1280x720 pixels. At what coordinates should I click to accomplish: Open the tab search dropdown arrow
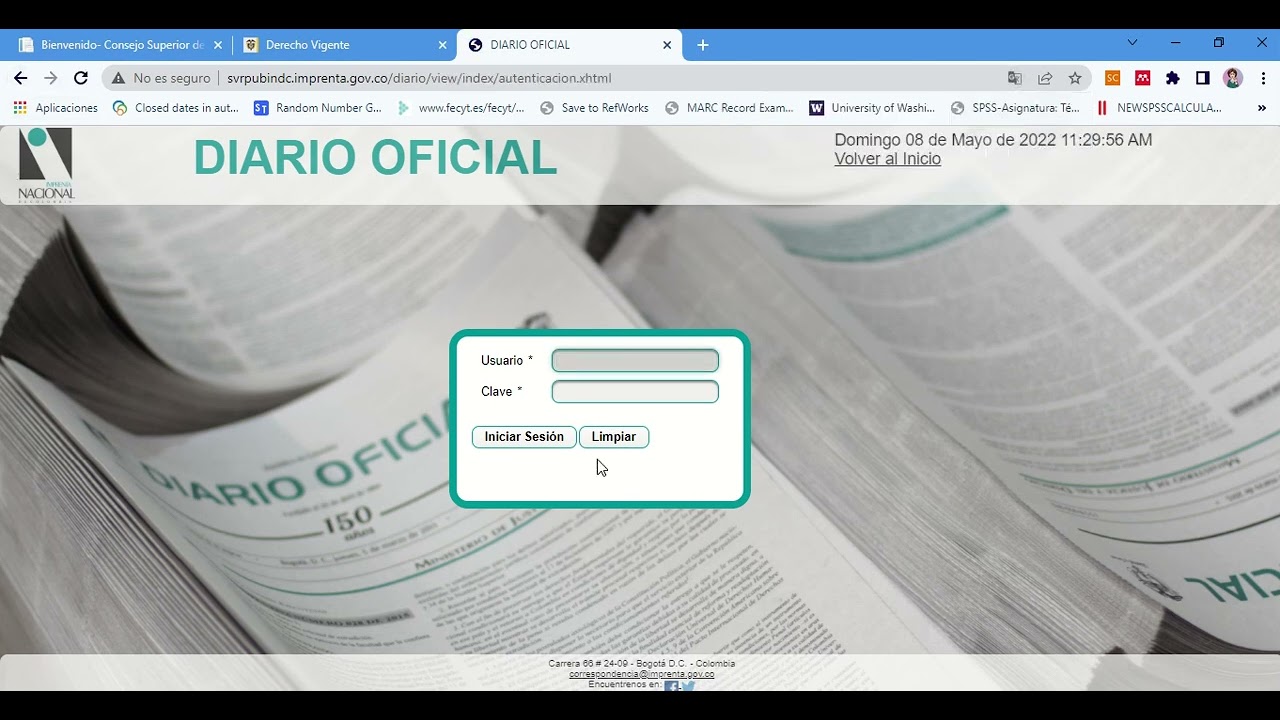1132,43
